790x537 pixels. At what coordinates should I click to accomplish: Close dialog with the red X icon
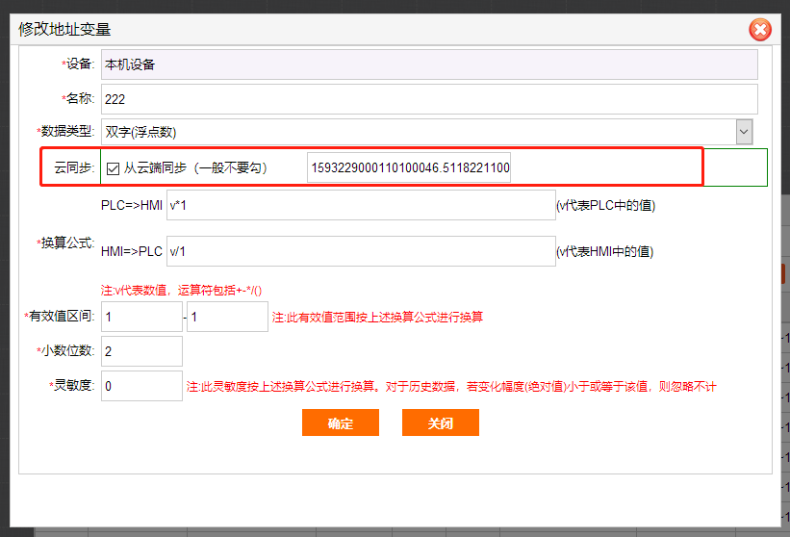760,30
